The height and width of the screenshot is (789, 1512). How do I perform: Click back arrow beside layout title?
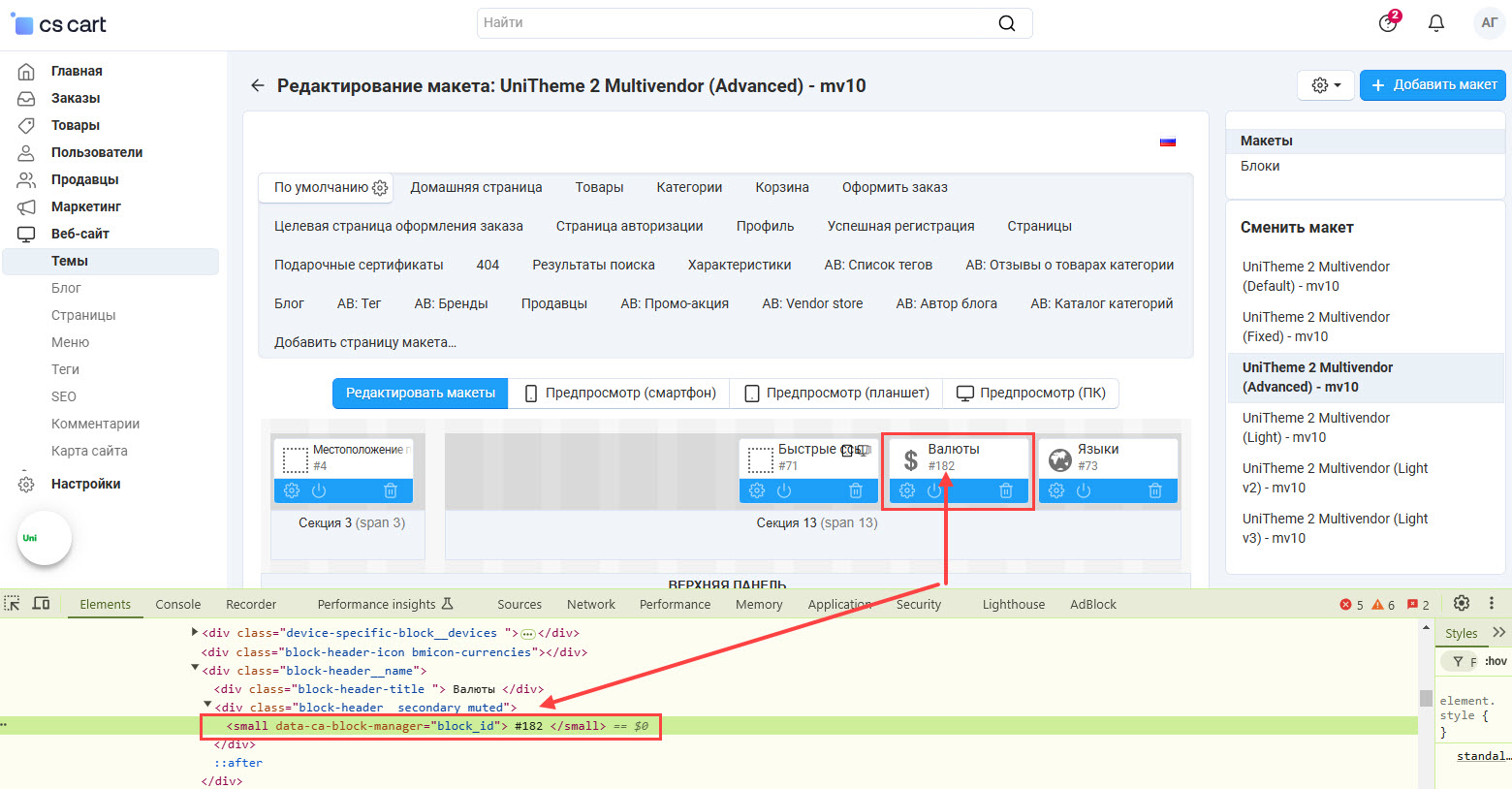(x=257, y=85)
